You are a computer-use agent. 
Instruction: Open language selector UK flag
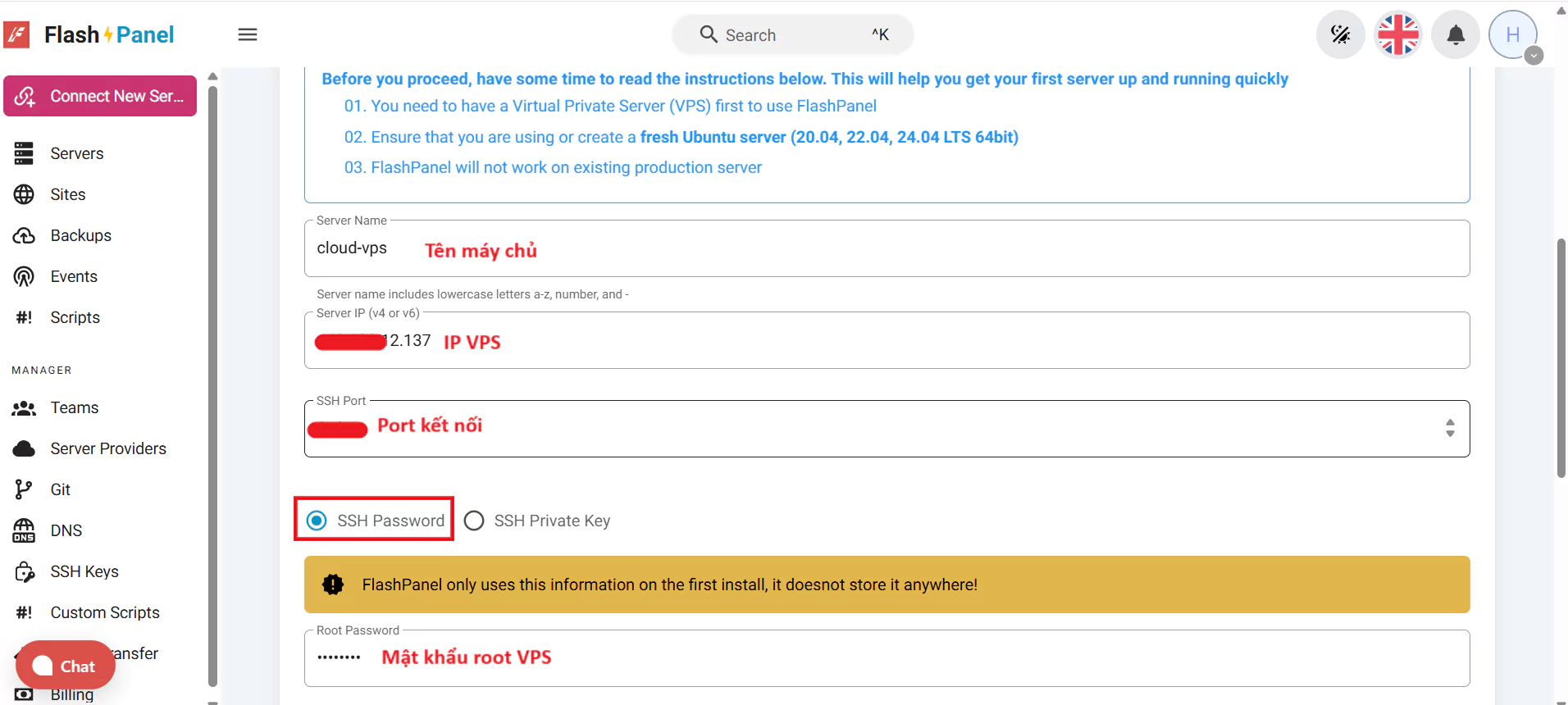click(1398, 34)
